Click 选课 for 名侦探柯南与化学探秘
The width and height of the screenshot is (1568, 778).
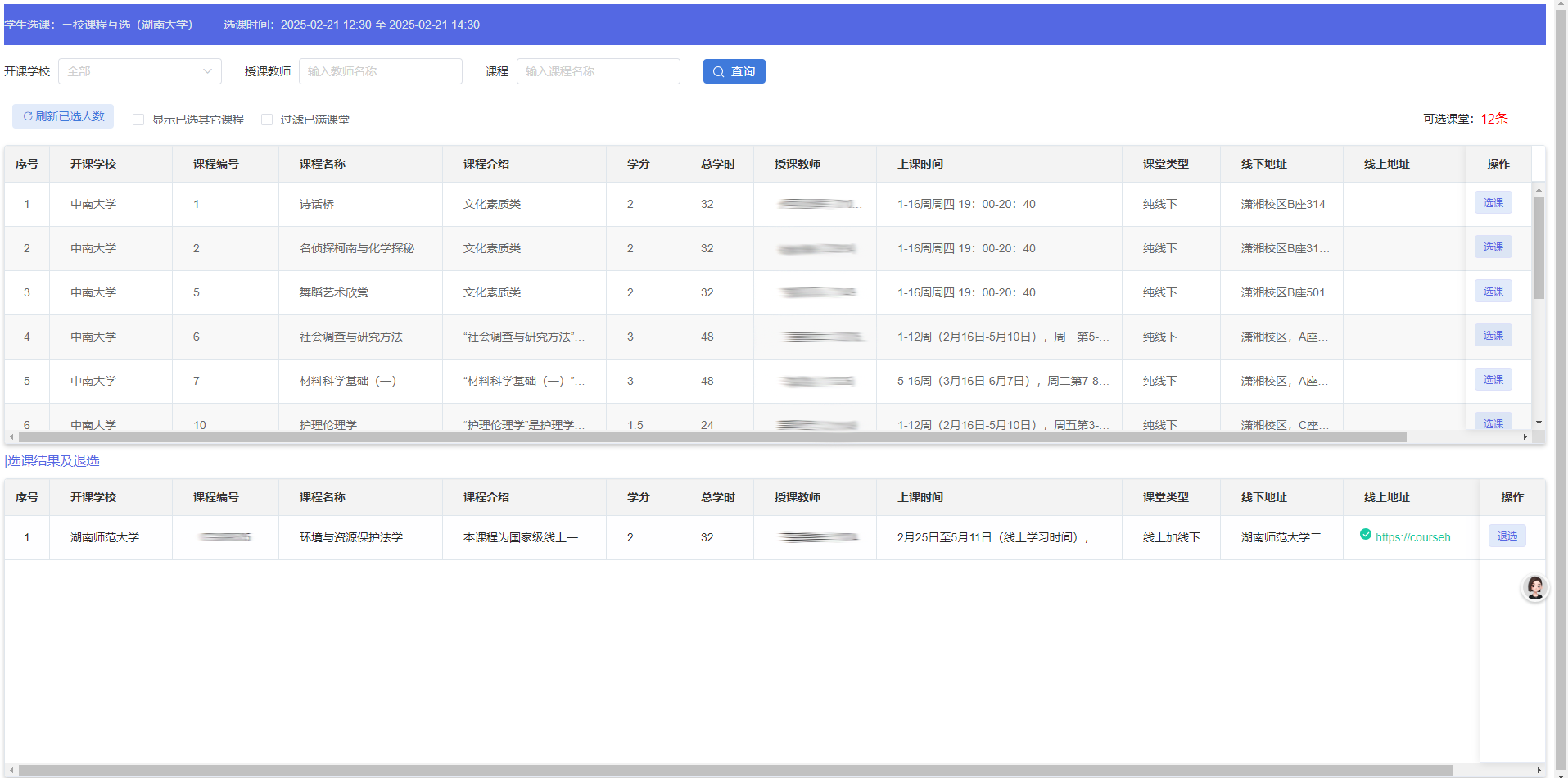click(x=1493, y=247)
